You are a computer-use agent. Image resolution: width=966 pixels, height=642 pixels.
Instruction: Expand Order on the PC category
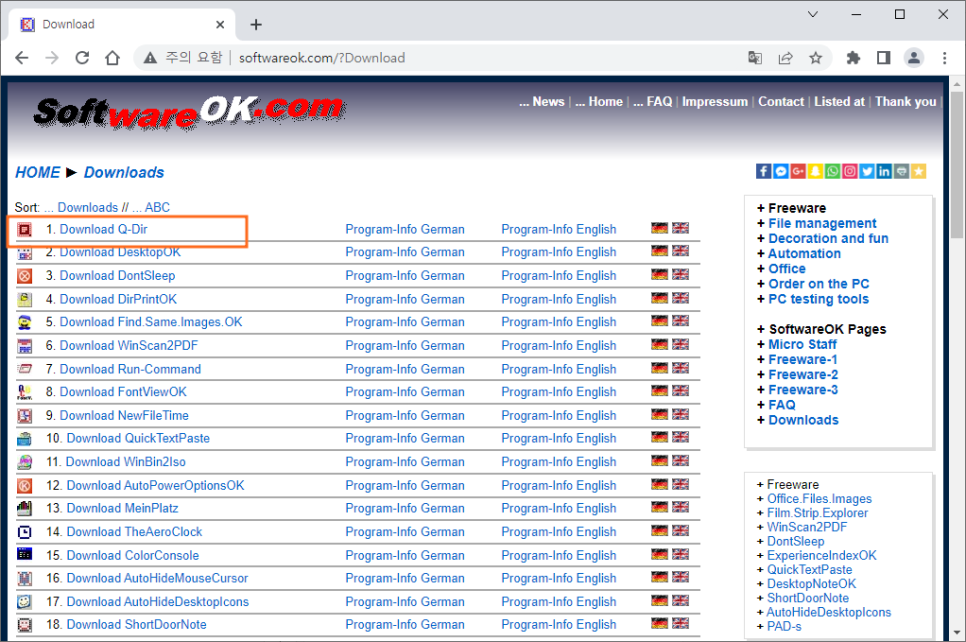coord(818,284)
